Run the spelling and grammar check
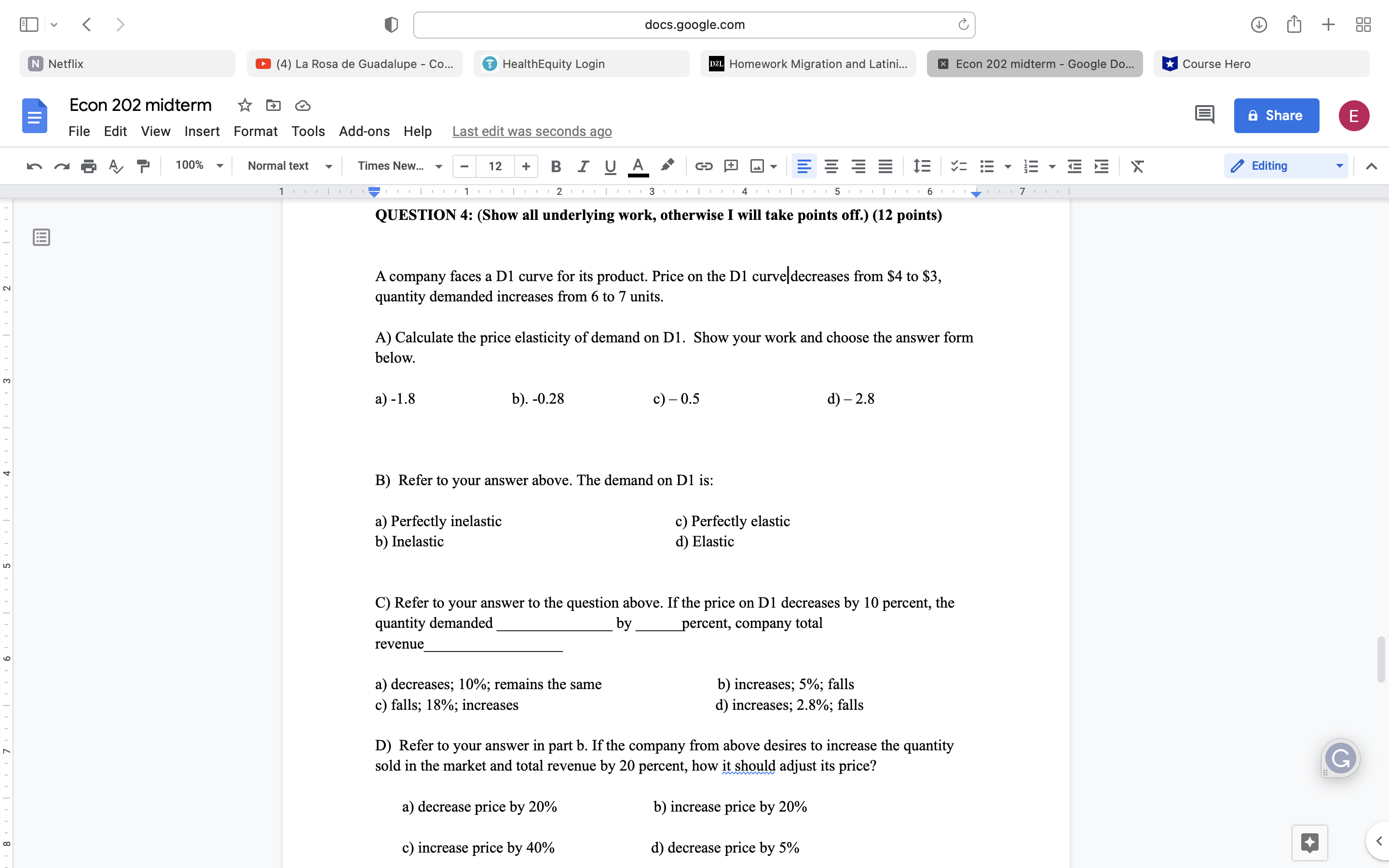The width and height of the screenshot is (1389, 868). [116, 166]
